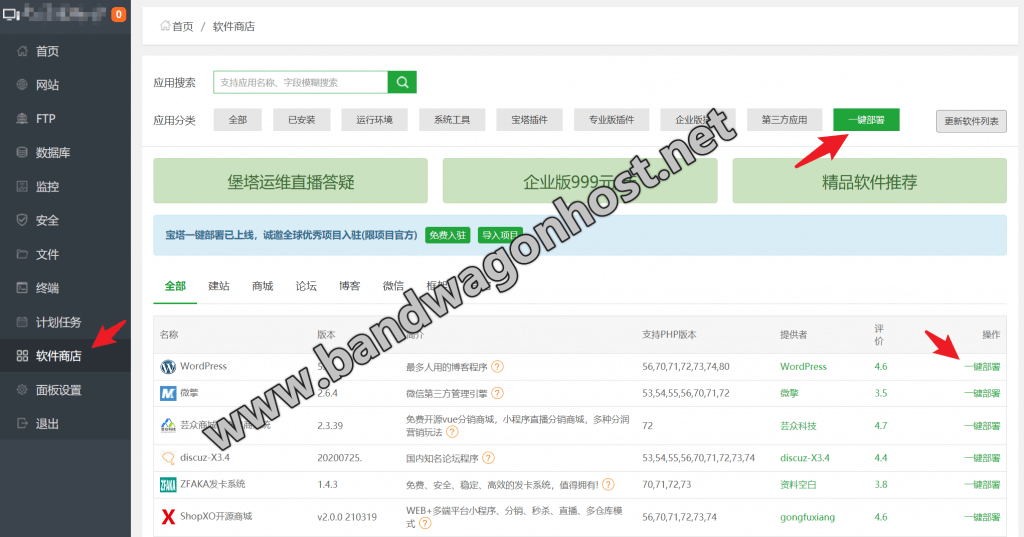Image resolution: width=1024 pixels, height=537 pixels.
Task: Click the 终端 sidebar terminal icon
Action: 22,287
